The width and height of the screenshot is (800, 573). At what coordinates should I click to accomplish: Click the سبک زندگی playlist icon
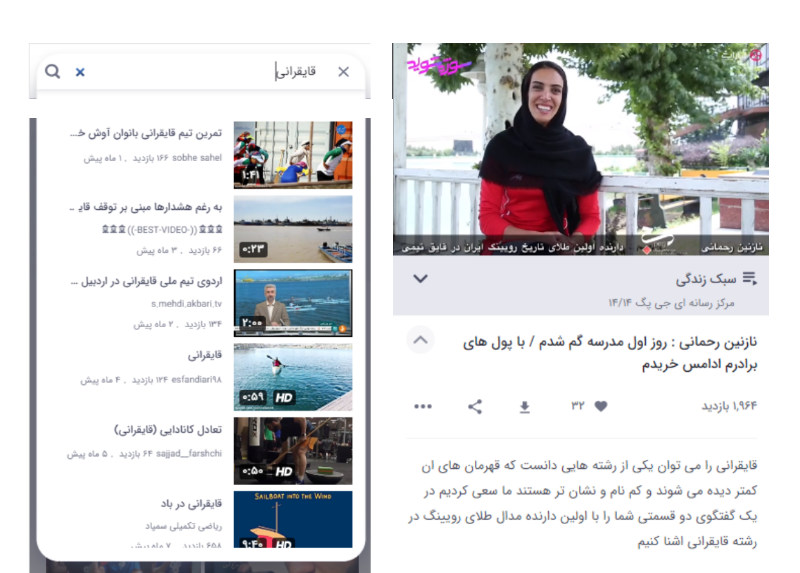[748, 279]
